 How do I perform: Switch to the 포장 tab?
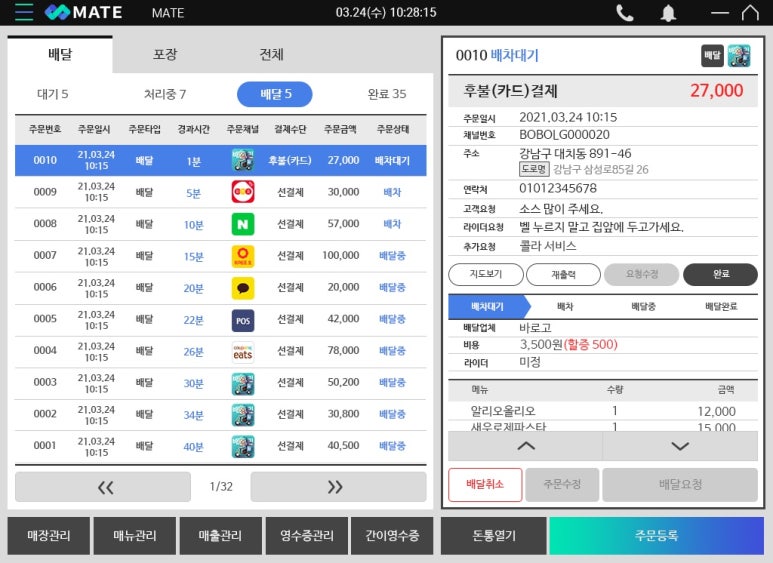[x=165, y=54]
